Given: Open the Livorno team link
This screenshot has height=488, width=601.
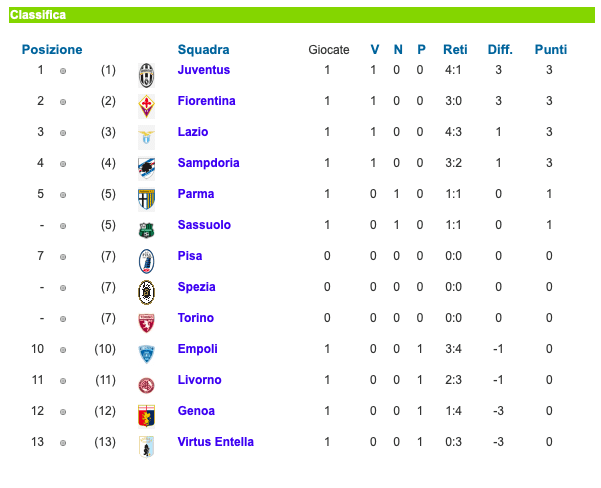Looking at the screenshot, I should 200,380.
